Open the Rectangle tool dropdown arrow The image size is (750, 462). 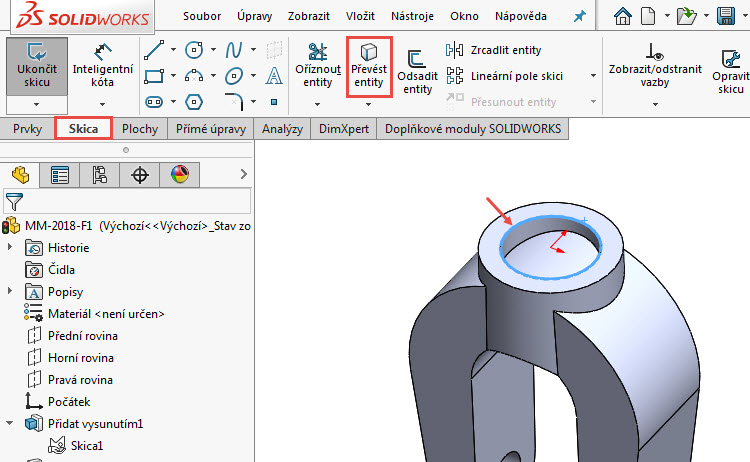[173, 76]
